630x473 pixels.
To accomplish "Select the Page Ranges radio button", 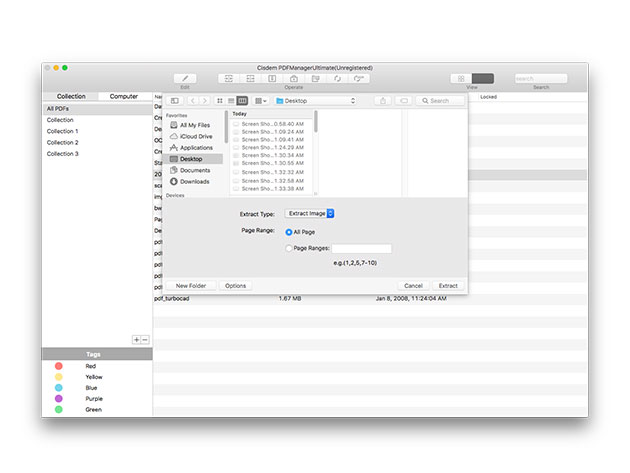I will [288, 248].
